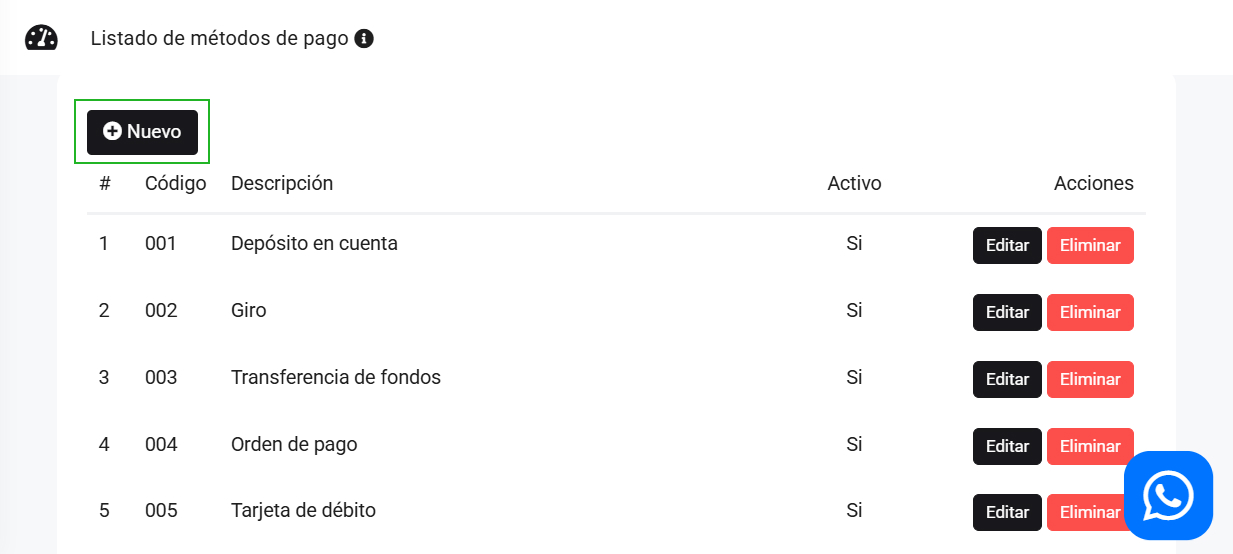Click the Listado de métodos de pago title
Image resolution: width=1233 pixels, height=554 pixels.
click(219, 39)
